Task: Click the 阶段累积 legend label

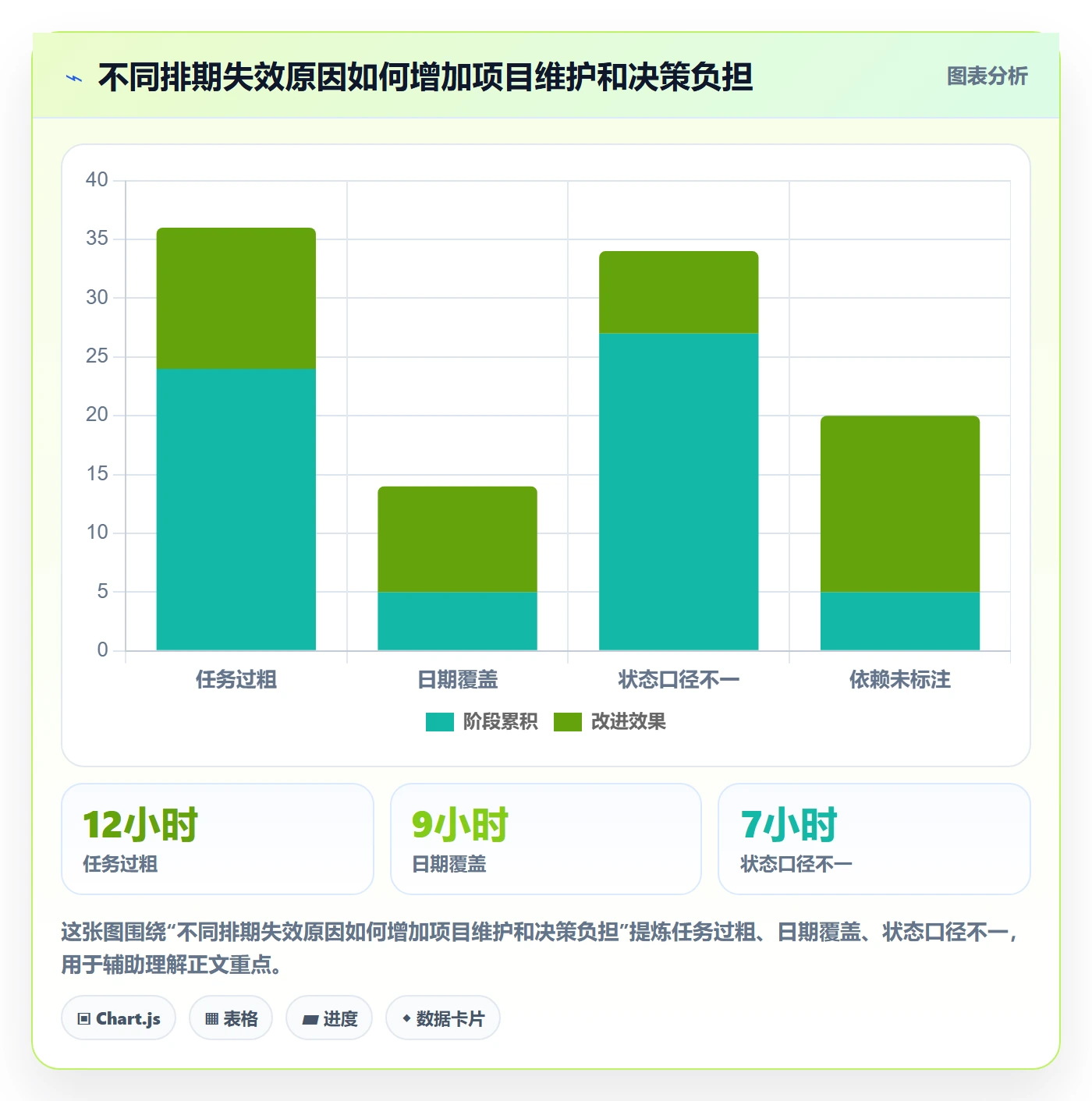Action: tap(500, 722)
